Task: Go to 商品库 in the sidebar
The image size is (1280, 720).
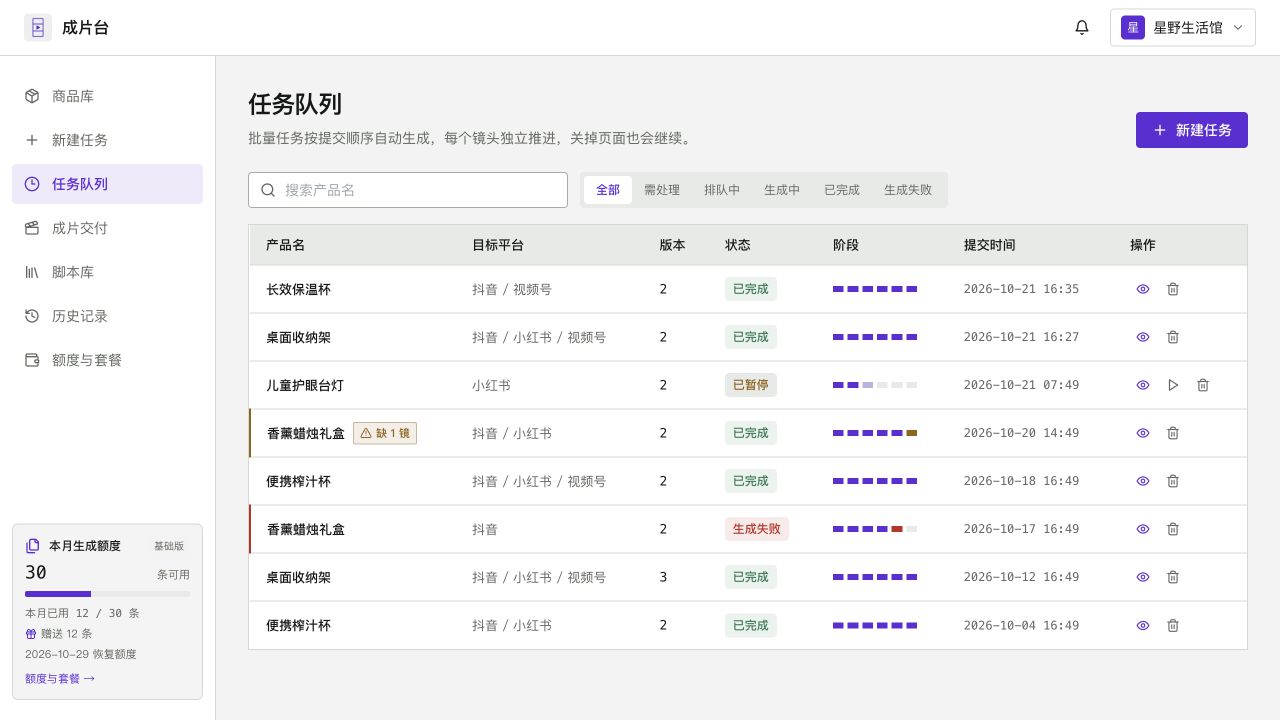Action: click(x=107, y=96)
